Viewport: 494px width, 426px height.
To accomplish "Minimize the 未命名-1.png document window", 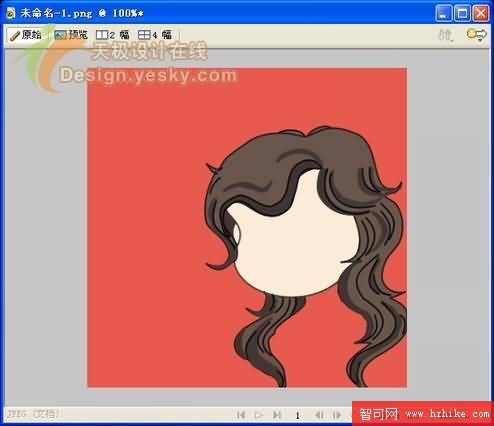I will pos(444,13).
